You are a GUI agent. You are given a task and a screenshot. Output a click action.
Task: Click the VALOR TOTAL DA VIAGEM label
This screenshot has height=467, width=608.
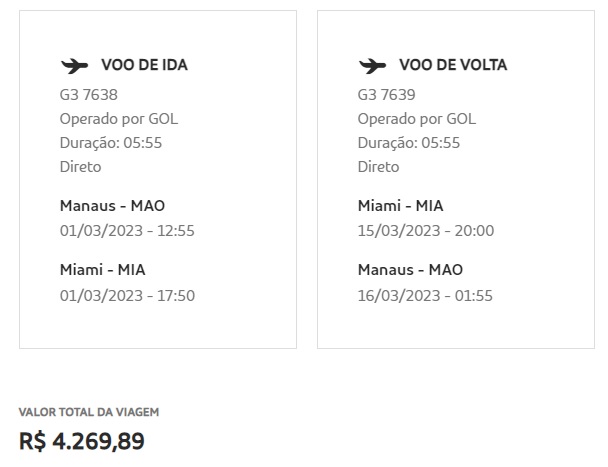(x=89, y=412)
